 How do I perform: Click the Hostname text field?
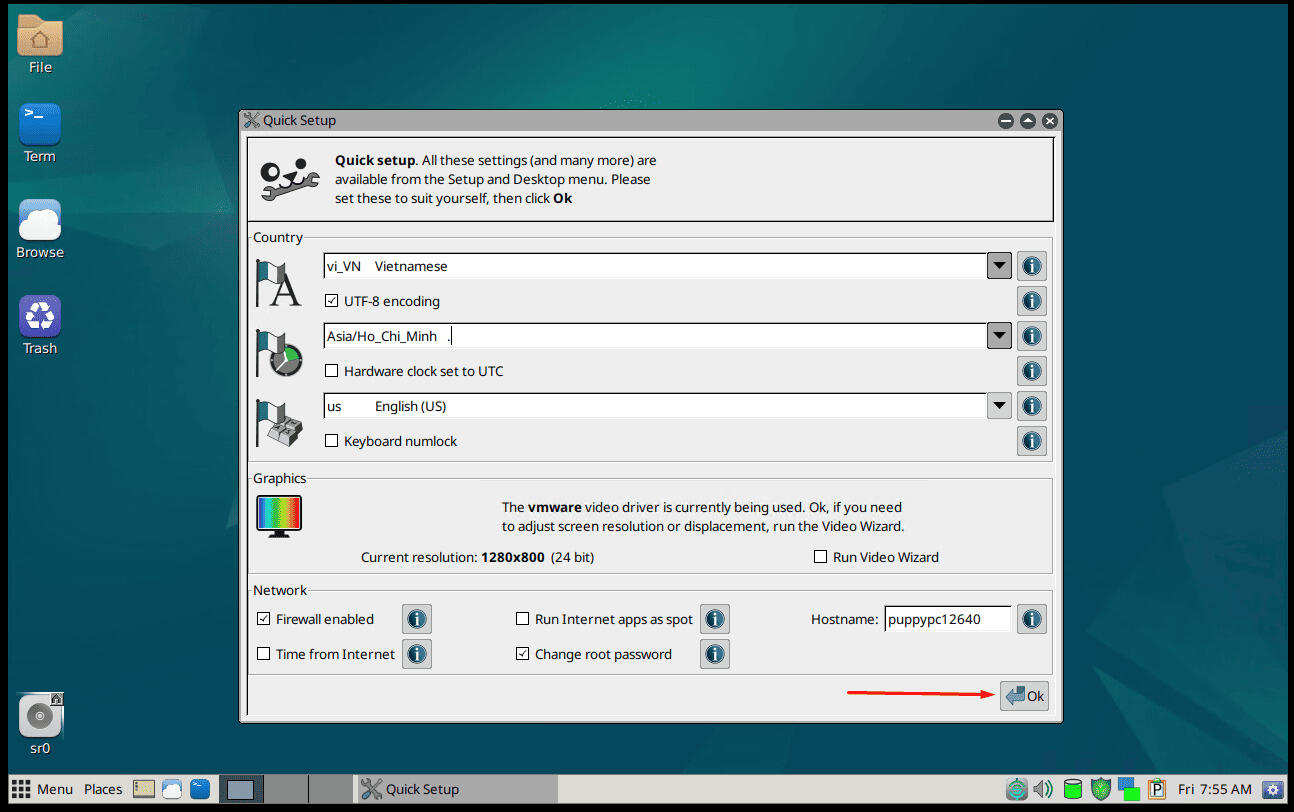tap(947, 619)
